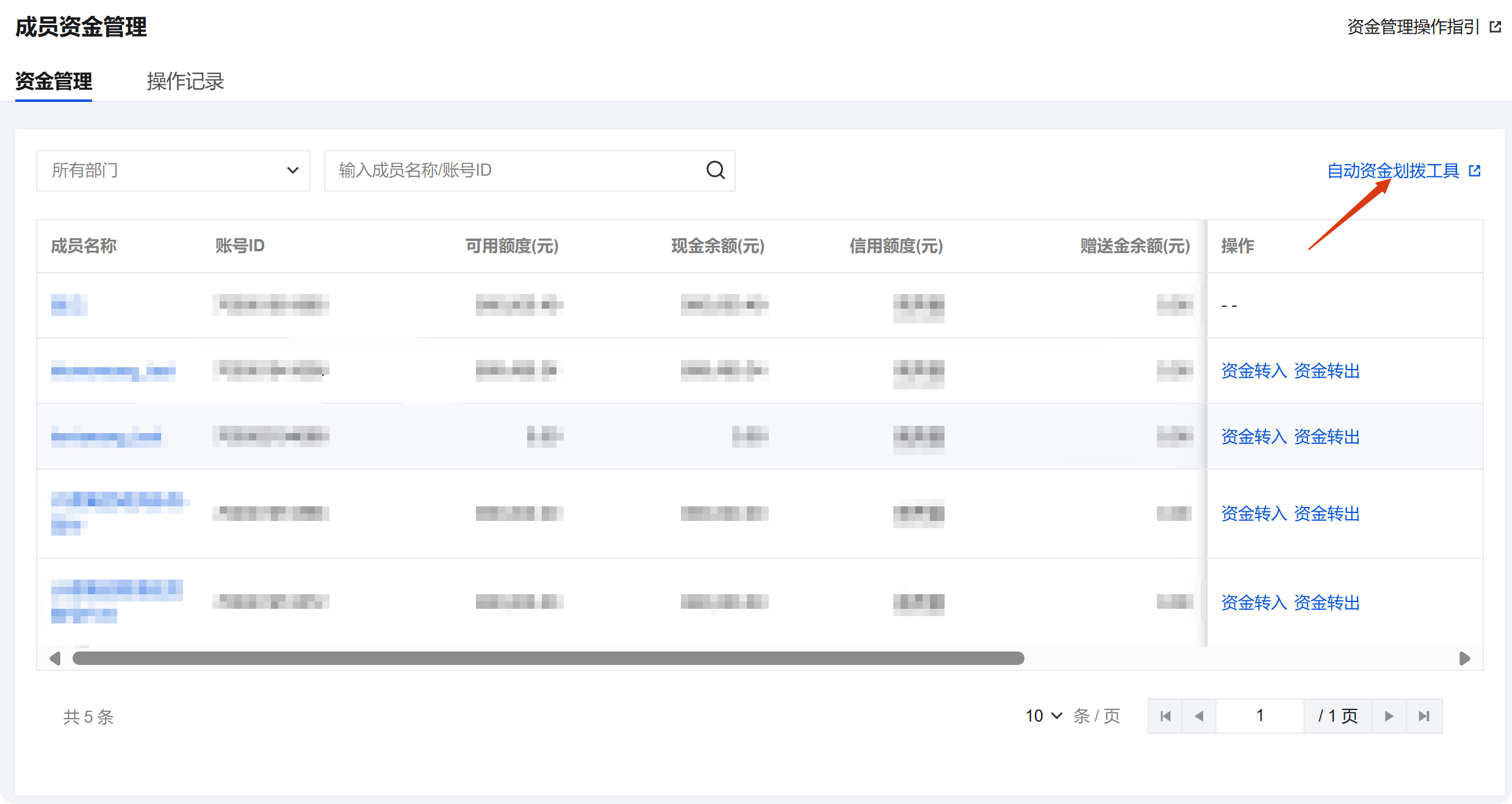Click the search magnifier icon
Image resolution: width=1512 pixels, height=804 pixels.
(715, 170)
